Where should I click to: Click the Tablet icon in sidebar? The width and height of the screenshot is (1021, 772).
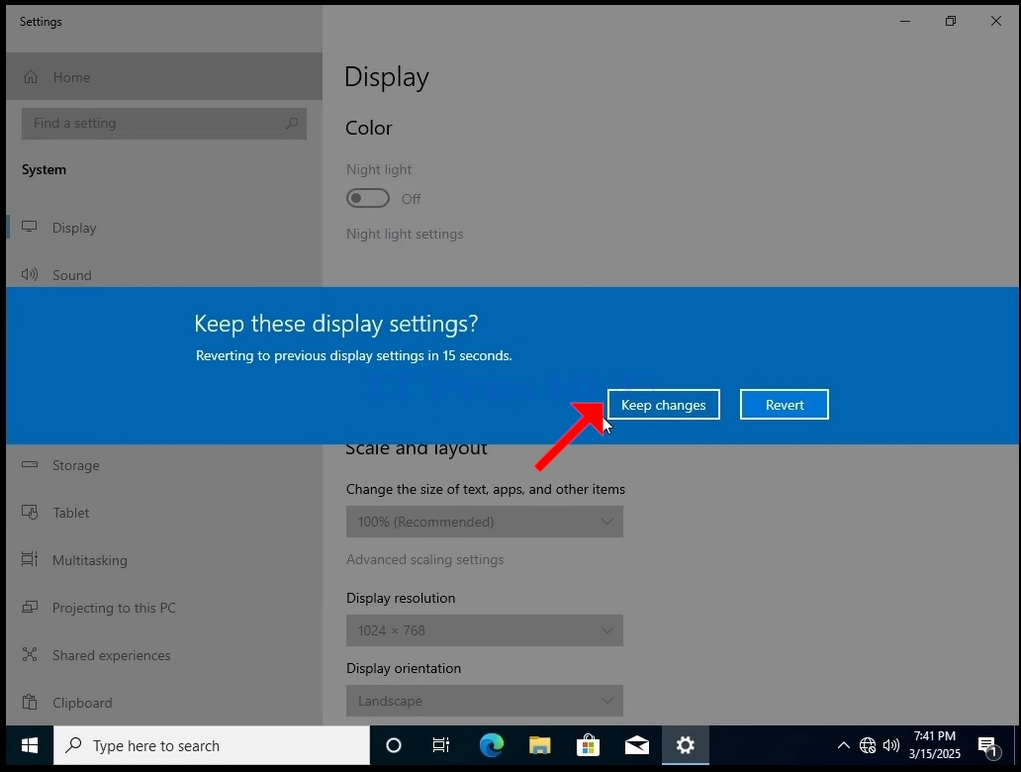point(29,512)
